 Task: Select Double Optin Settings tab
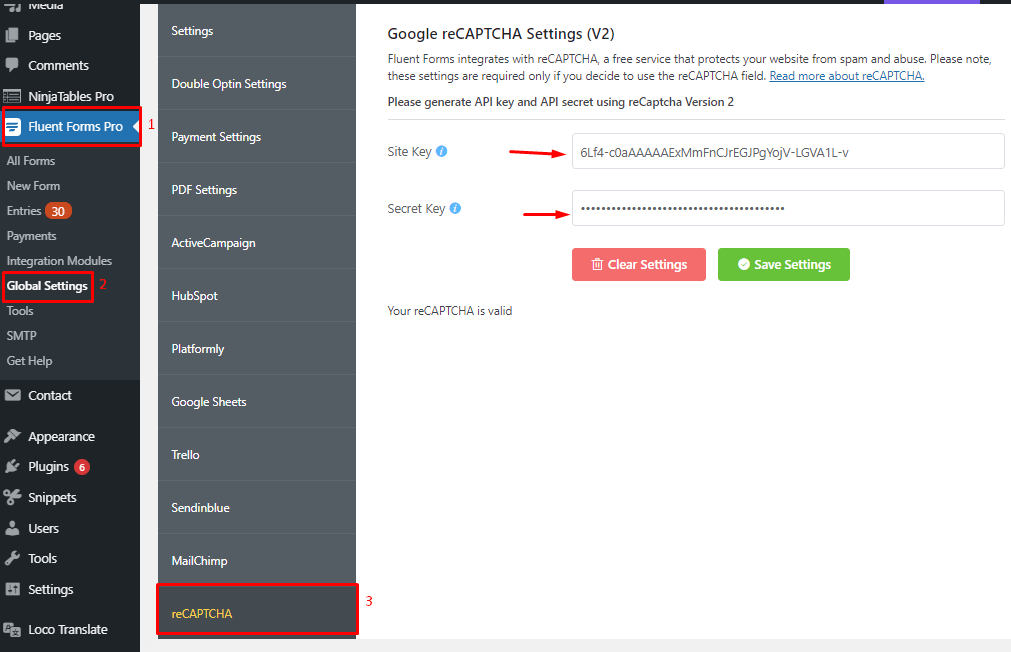pos(257,84)
